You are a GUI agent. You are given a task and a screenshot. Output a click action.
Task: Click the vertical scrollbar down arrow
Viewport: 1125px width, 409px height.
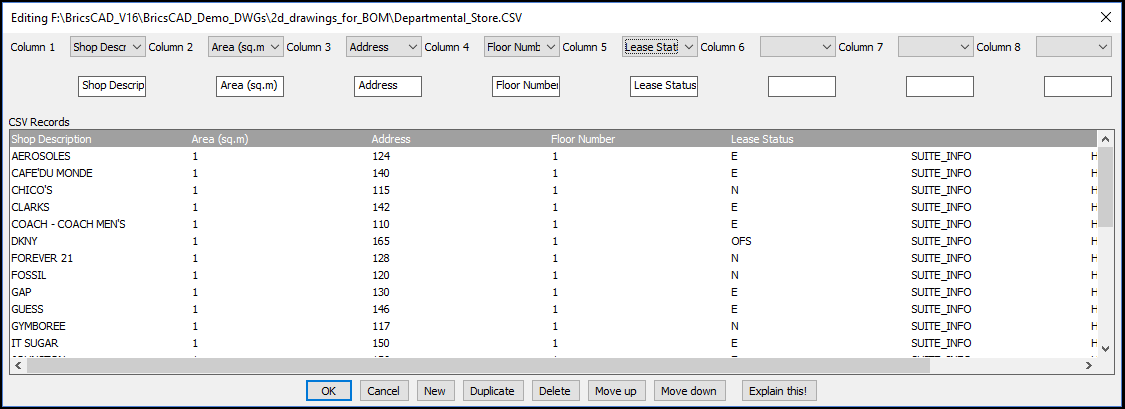(1105, 347)
